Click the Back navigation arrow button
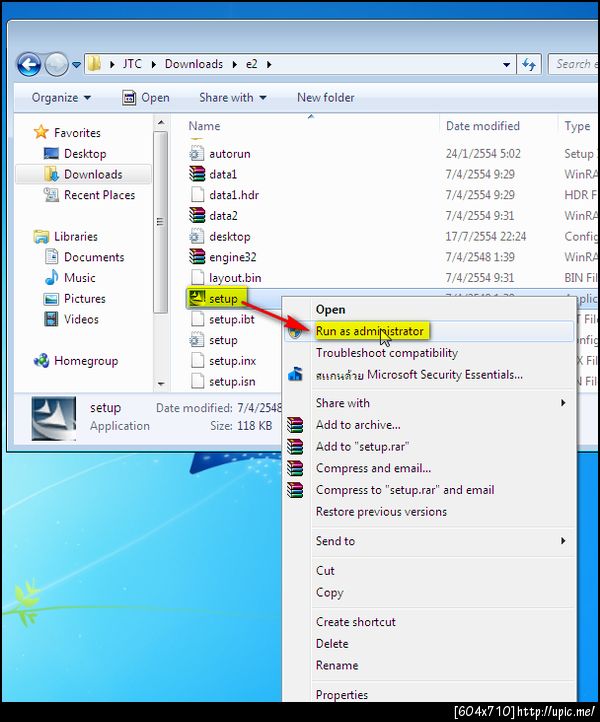 (29, 64)
